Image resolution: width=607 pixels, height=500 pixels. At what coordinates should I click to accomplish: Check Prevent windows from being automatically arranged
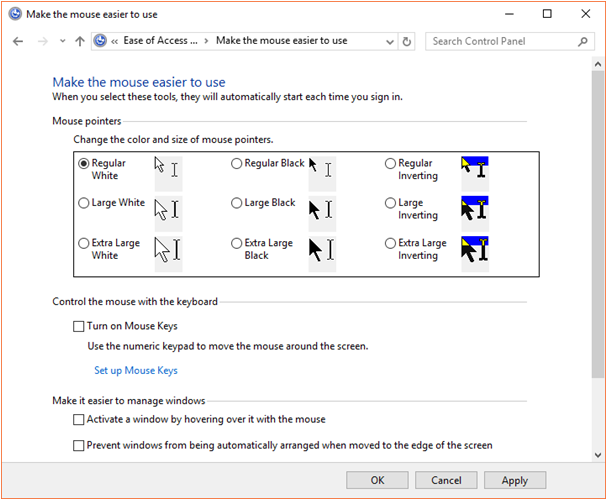click(x=79, y=446)
